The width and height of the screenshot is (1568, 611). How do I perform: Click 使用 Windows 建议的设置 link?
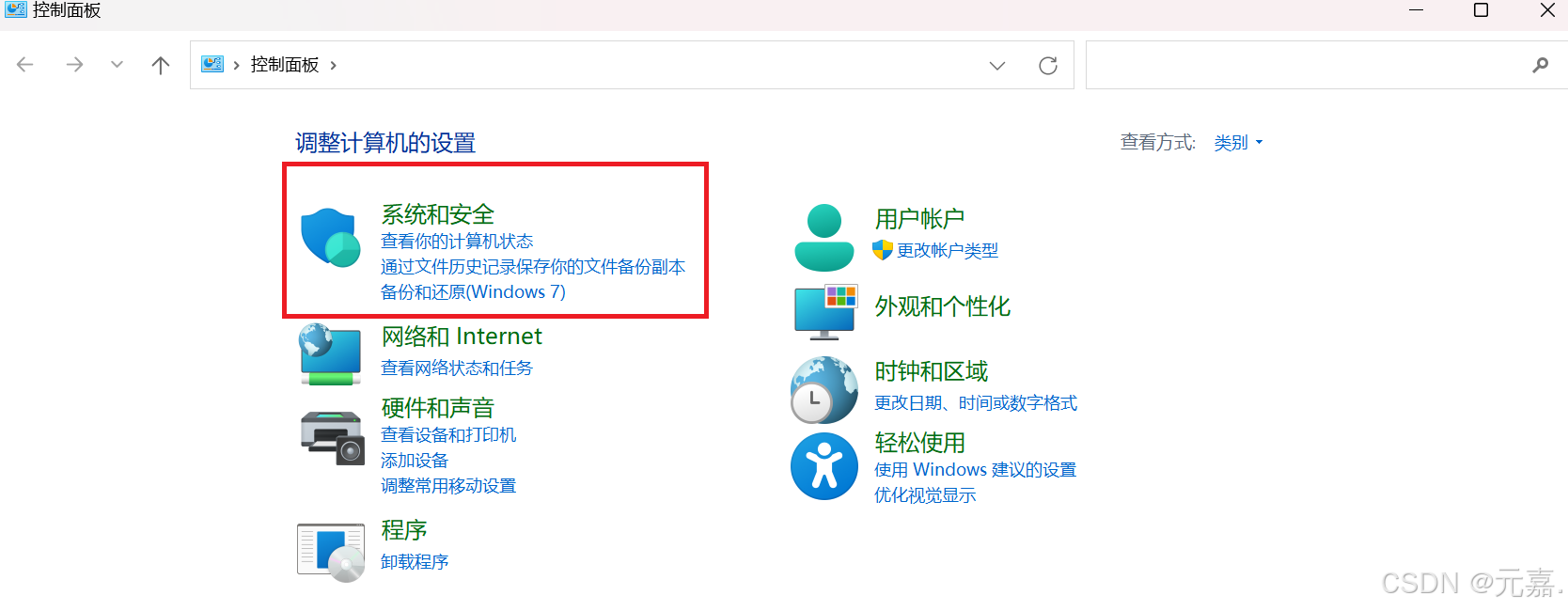pyautogui.click(x=975, y=470)
